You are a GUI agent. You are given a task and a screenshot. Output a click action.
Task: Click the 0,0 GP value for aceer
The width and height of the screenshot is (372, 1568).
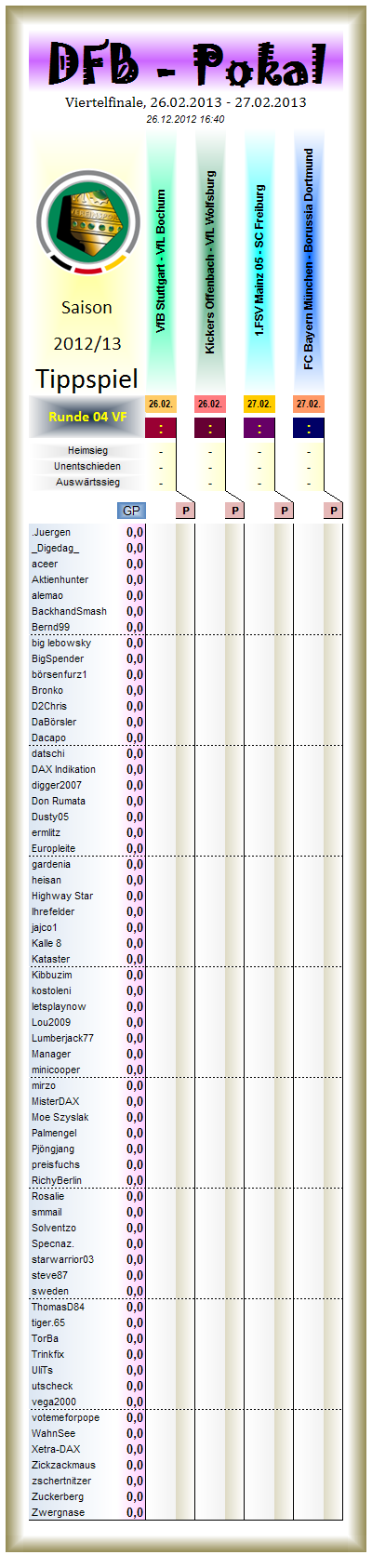coord(135,564)
